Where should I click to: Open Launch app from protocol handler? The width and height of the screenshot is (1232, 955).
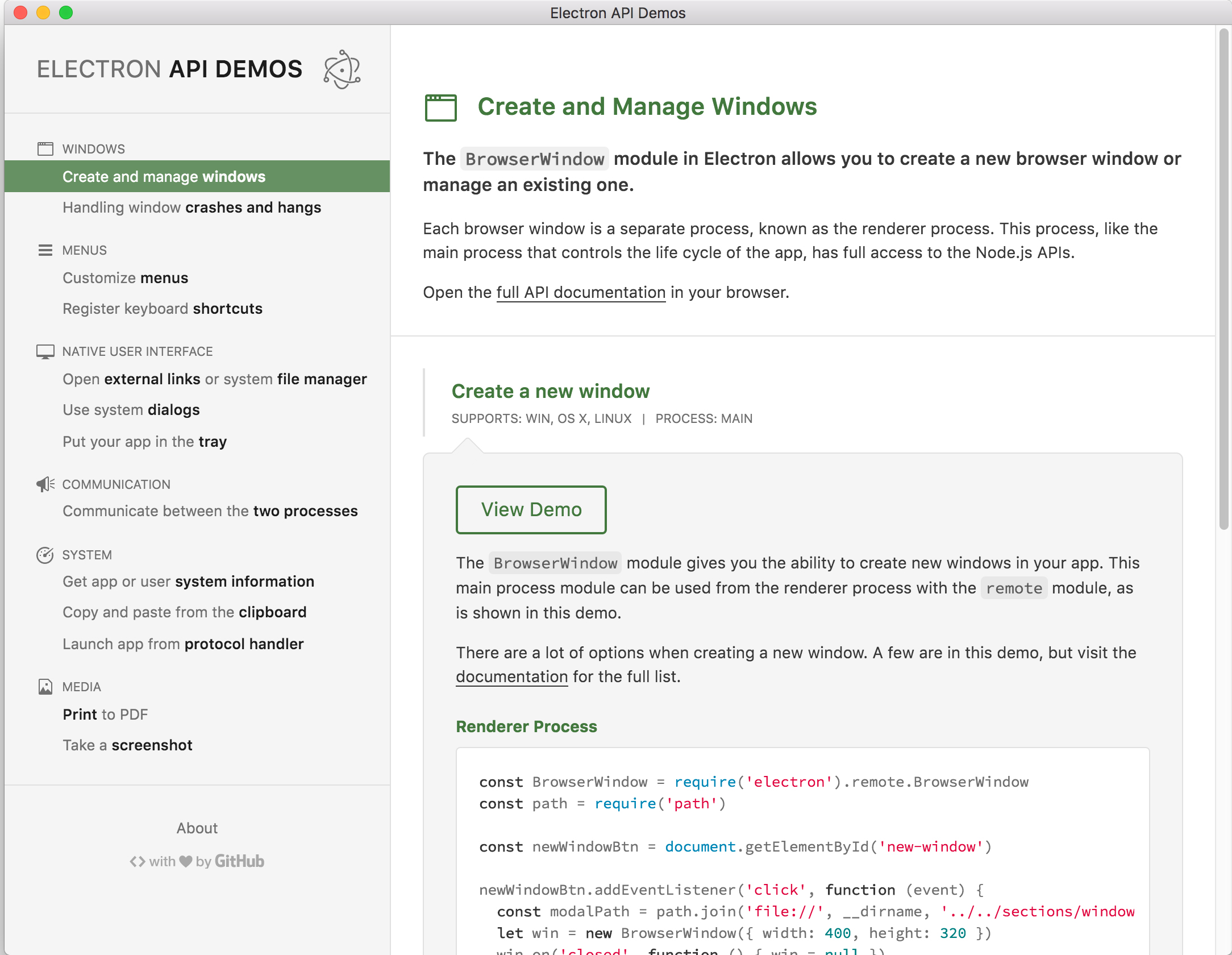184,644
